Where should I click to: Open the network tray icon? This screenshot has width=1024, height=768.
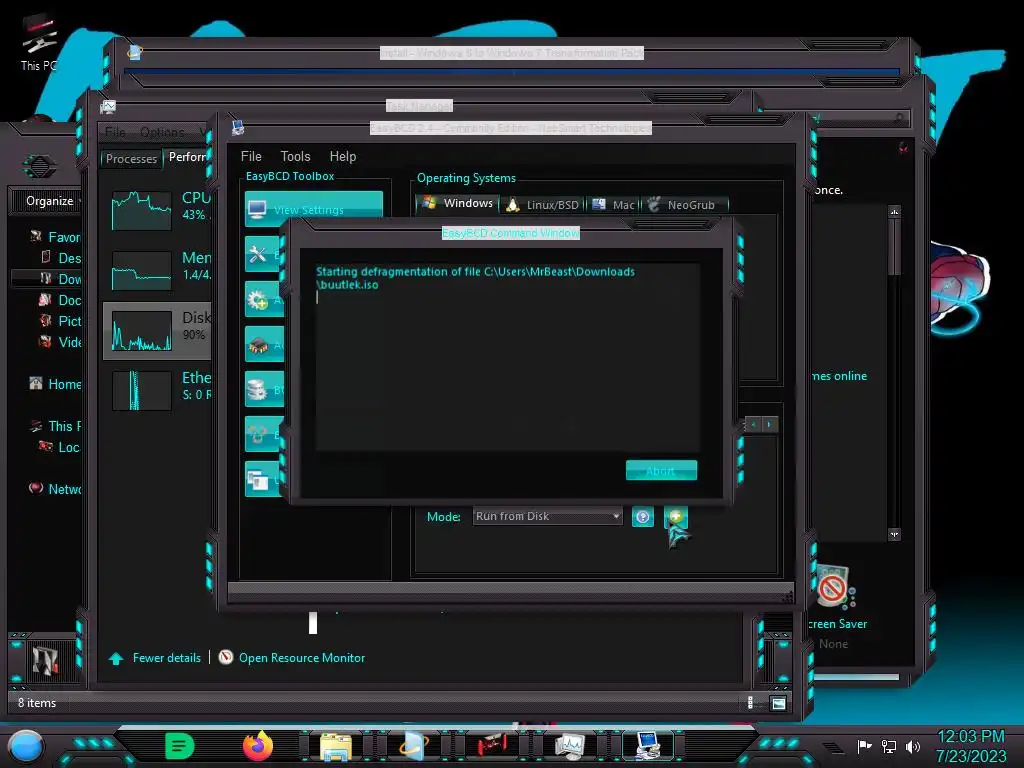(x=889, y=746)
